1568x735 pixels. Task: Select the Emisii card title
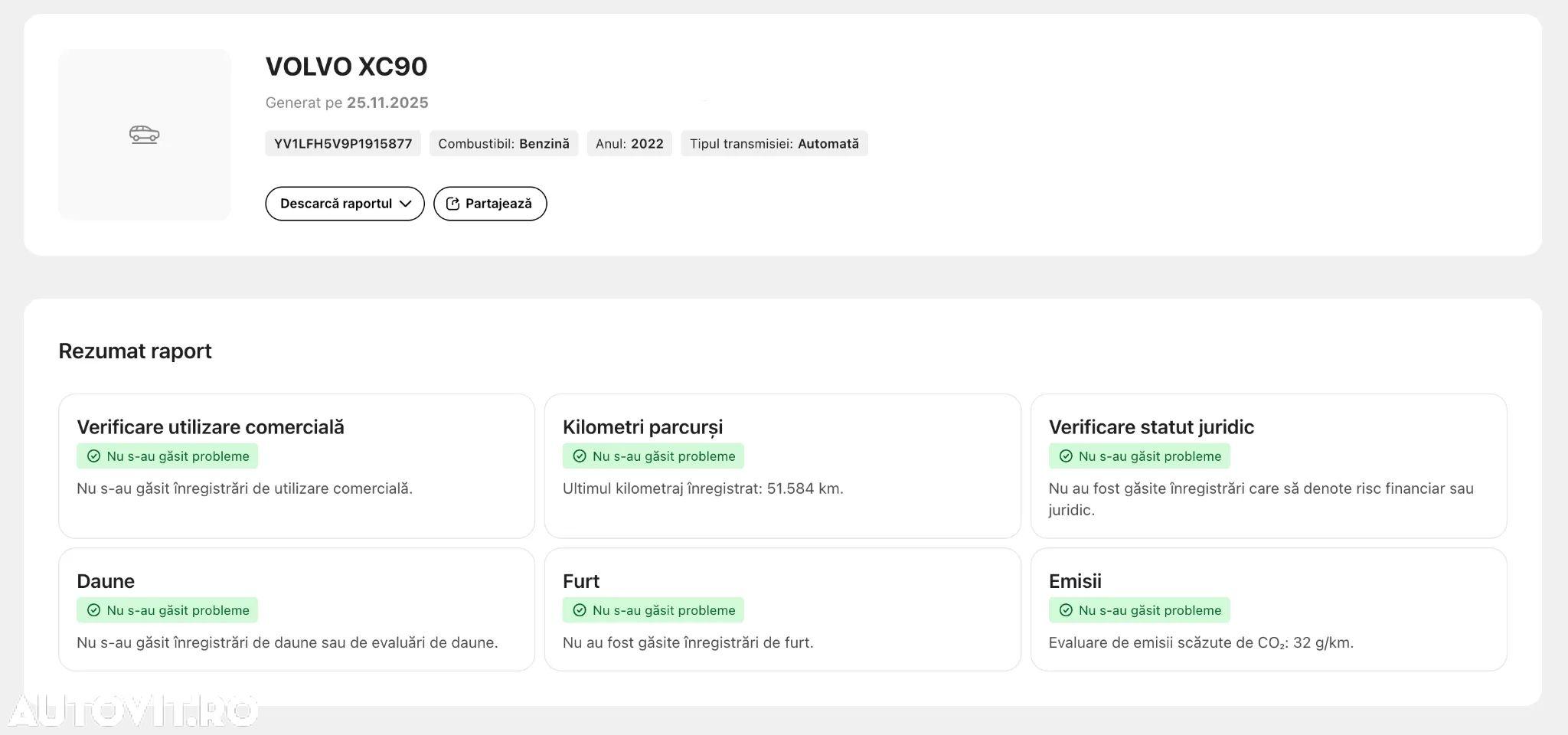pos(1074,581)
